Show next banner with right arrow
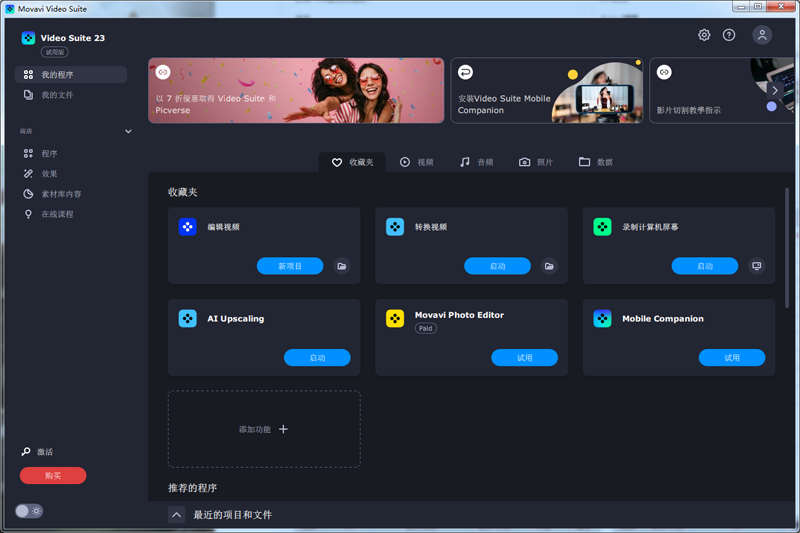The width and height of the screenshot is (800, 533). pyautogui.click(x=775, y=91)
